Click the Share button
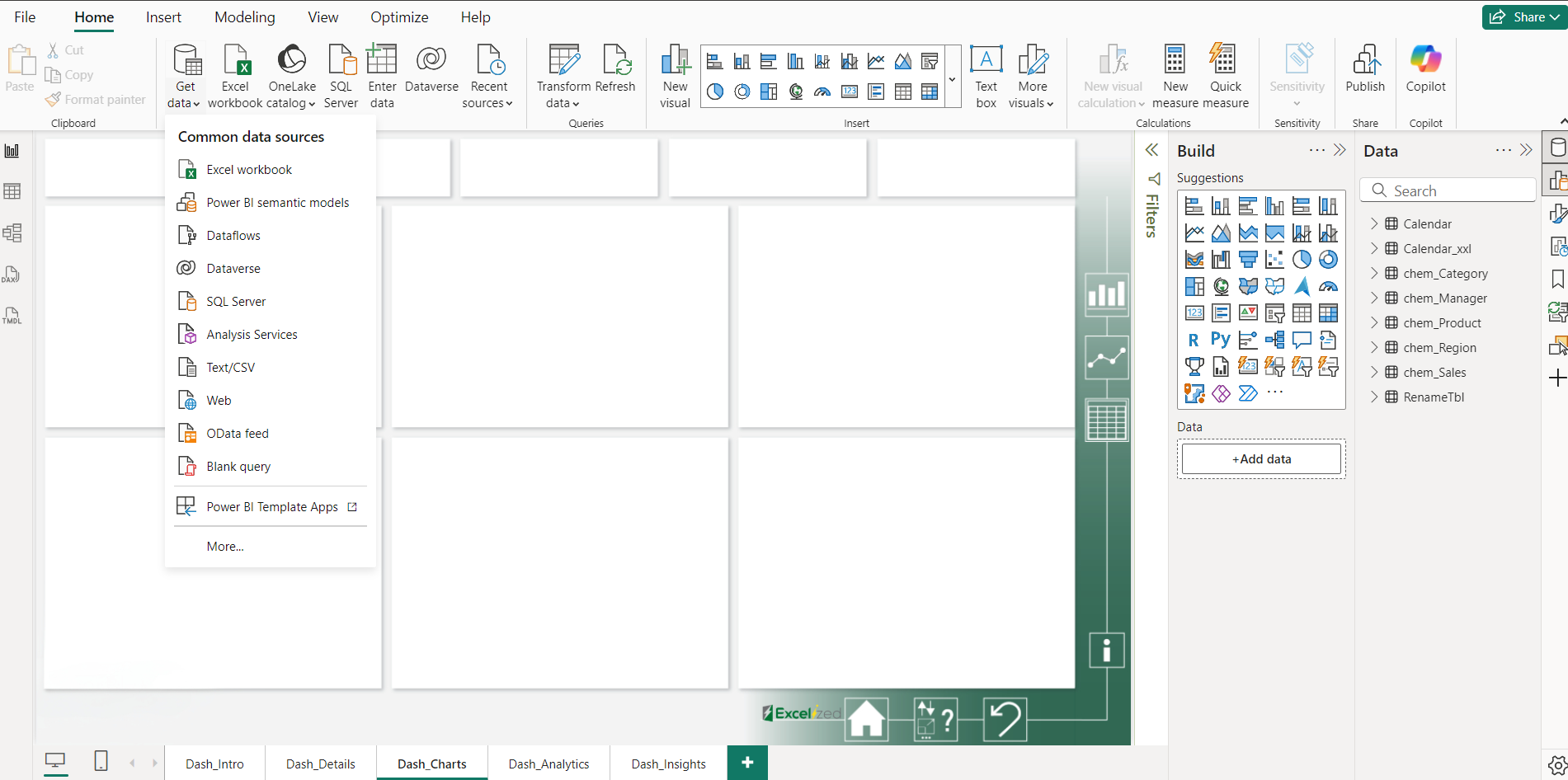Viewport: 1568px width, 780px height. click(1524, 16)
